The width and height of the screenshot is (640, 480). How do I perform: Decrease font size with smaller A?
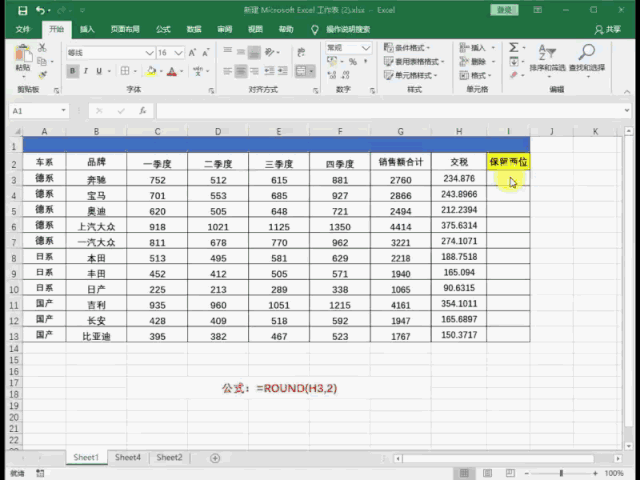pos(206,52)
